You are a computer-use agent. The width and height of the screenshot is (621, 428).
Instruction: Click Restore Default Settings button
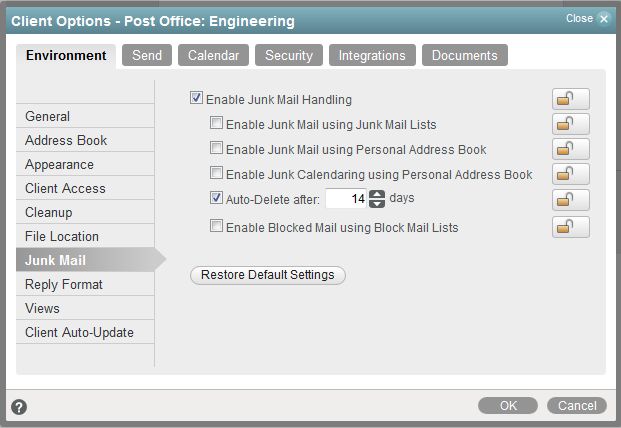pos(268,274)
